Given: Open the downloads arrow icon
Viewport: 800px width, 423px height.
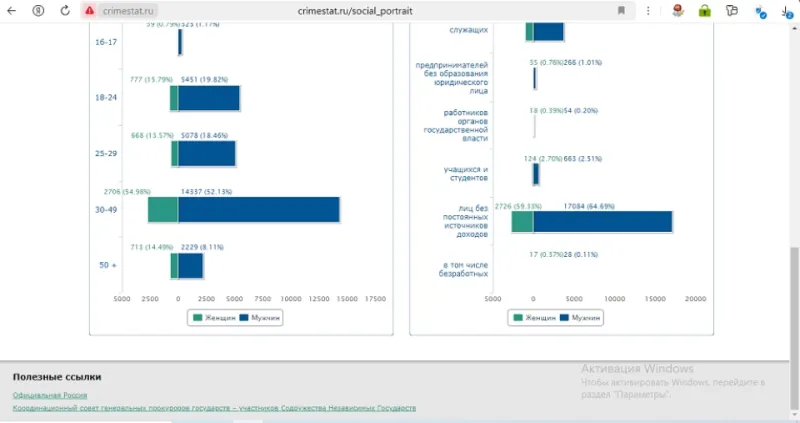Looking at the screenshot, I should (x=787, y=11).
